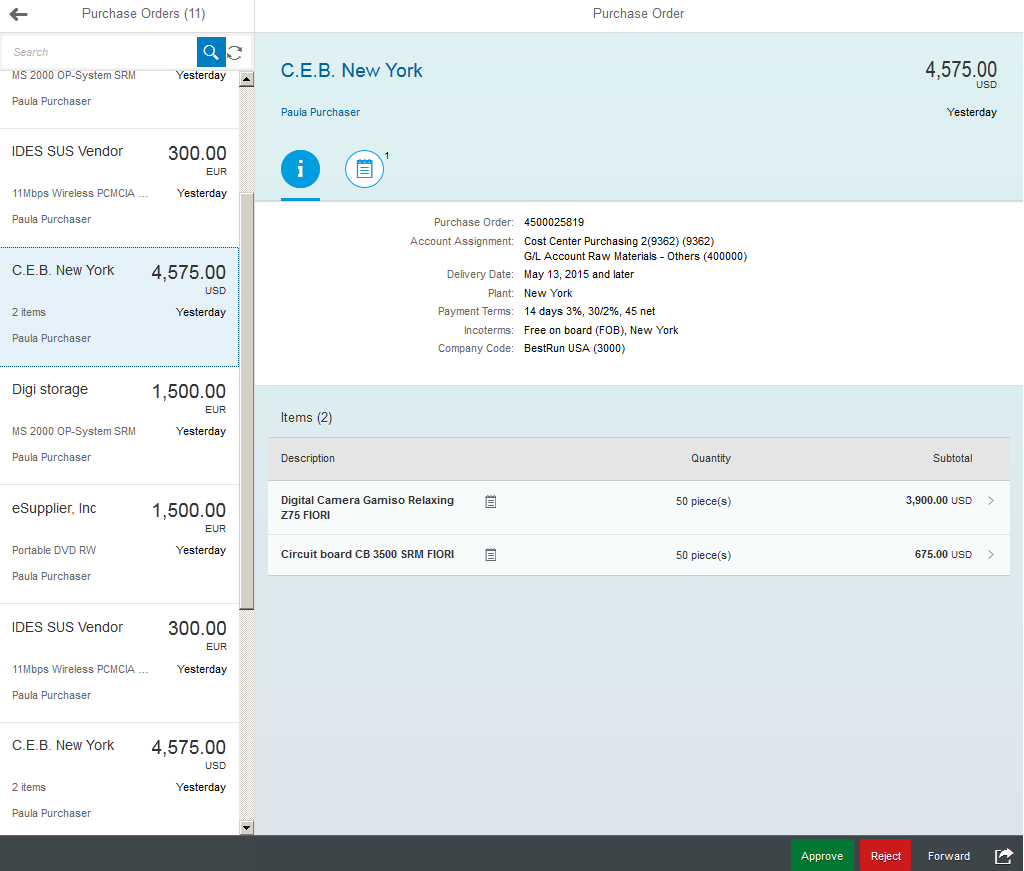The height and width of the screenshot is (871, 1024).
Task: Open the Information tab icon
Action: tap(300, 169)
